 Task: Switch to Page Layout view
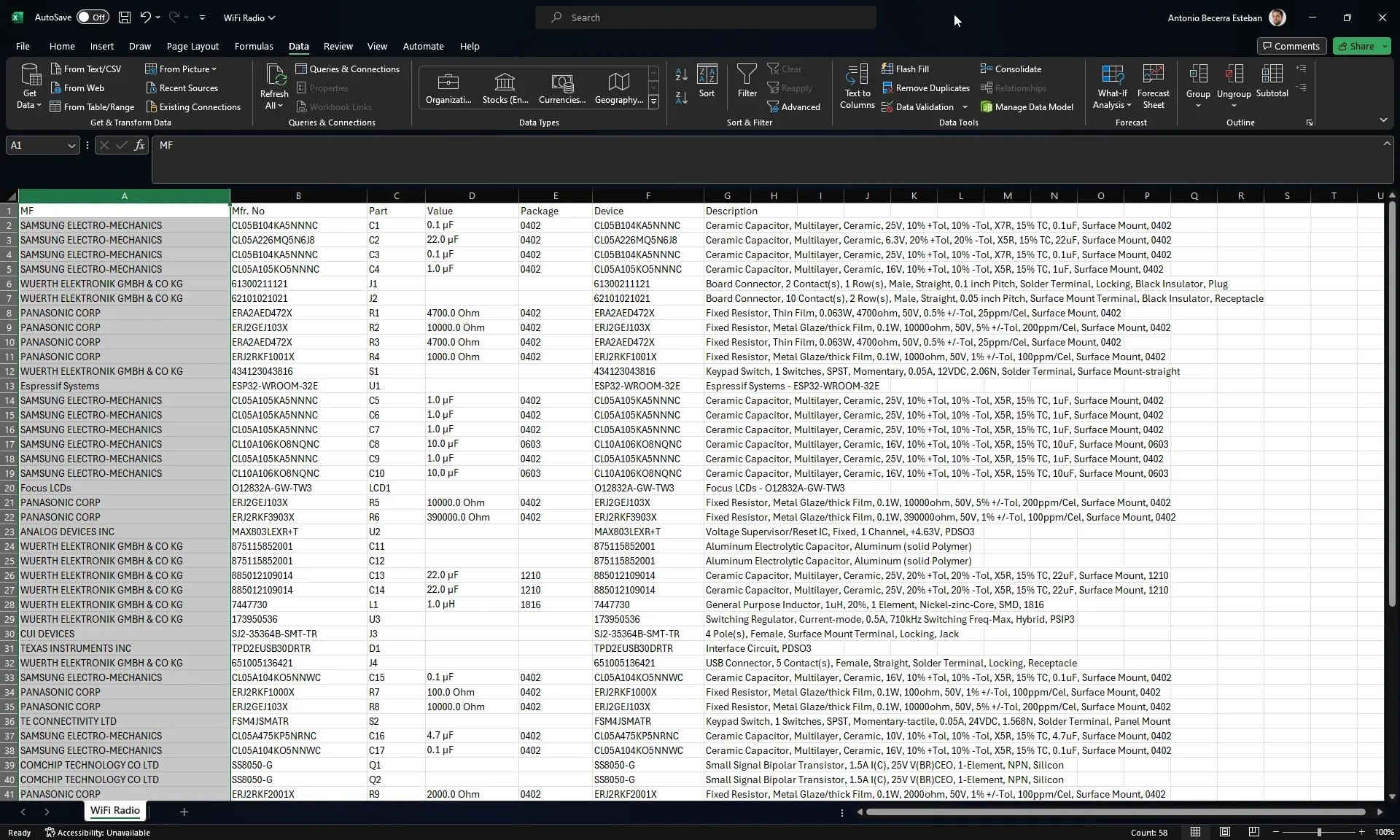pyautogui.click(x=1224, y=832)
